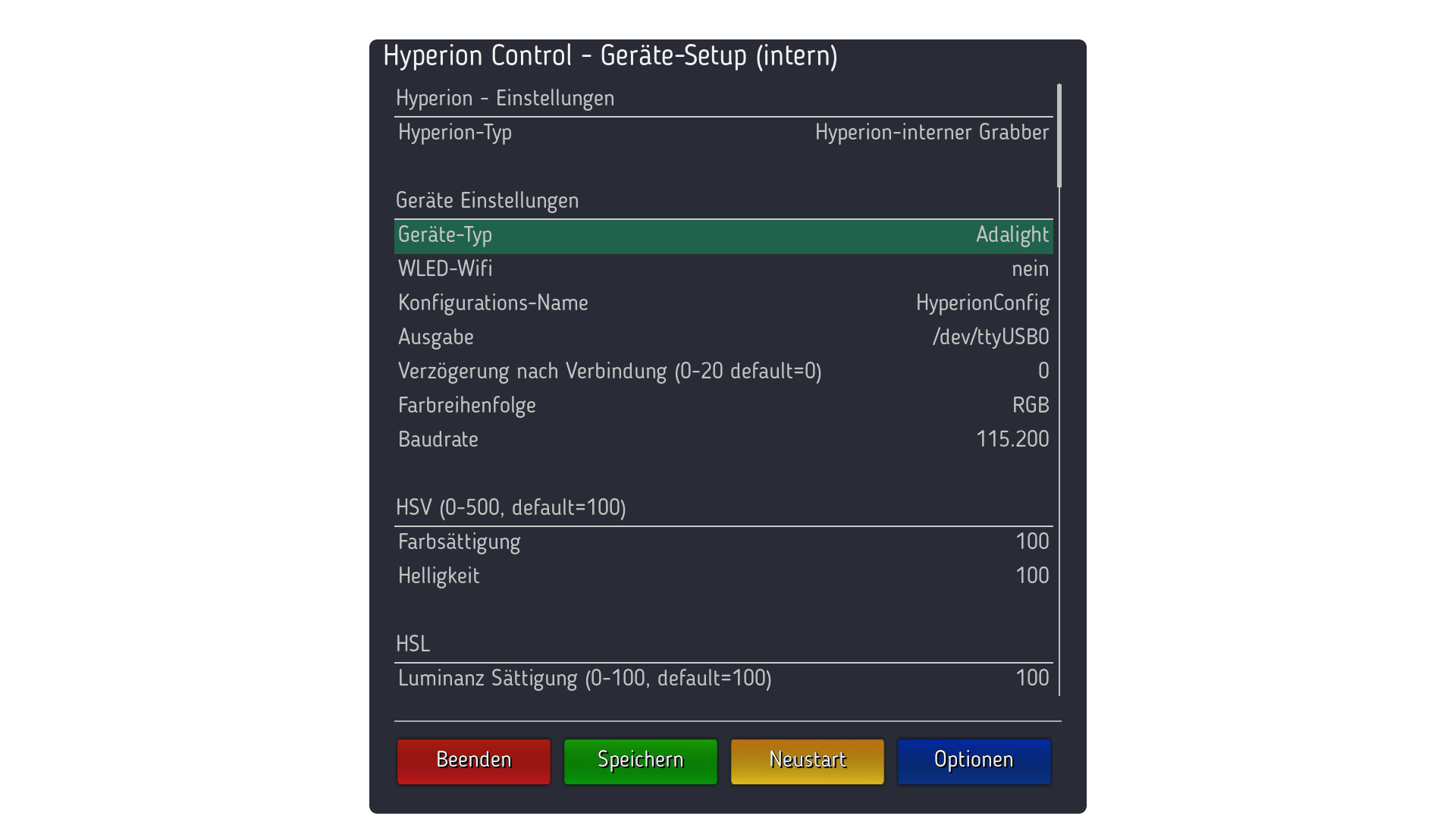Toggle the WLED-Wifi setting

point(723,269)
